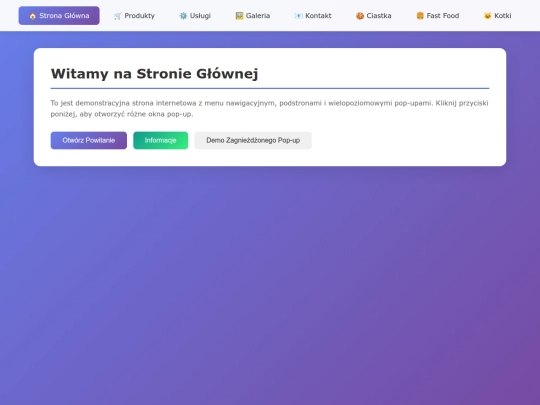The image size is (540, 405).
Task: Click the picture icon beside Galeria
Action: point(239,16)
